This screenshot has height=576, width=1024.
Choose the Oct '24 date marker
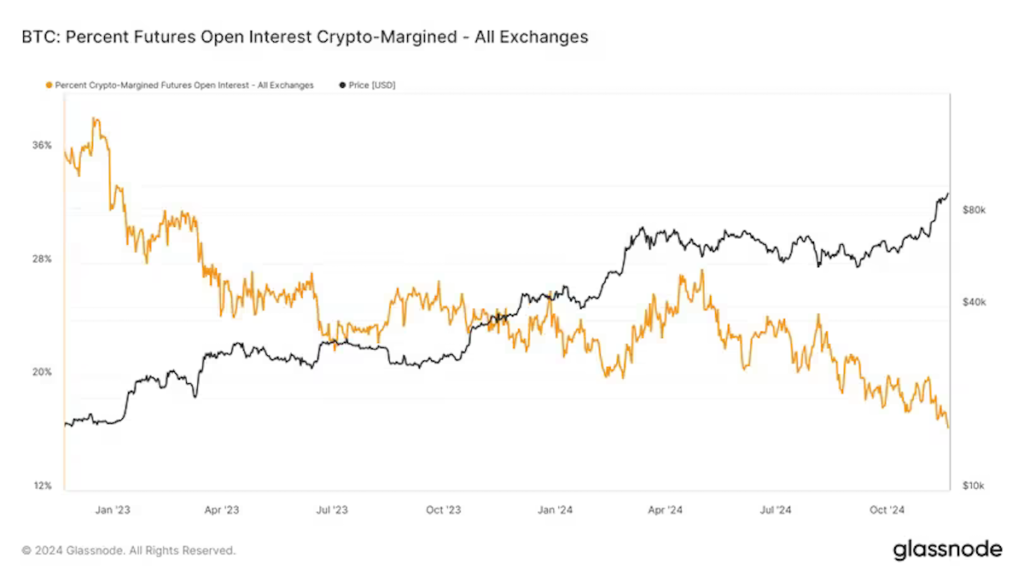(886, 509)
